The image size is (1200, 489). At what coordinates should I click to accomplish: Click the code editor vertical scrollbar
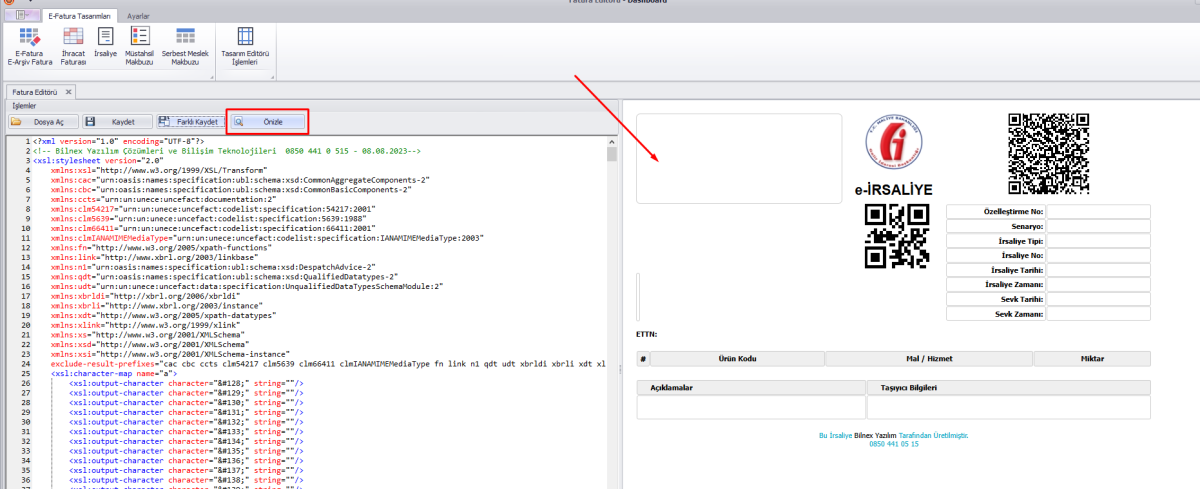coord(612,300)
